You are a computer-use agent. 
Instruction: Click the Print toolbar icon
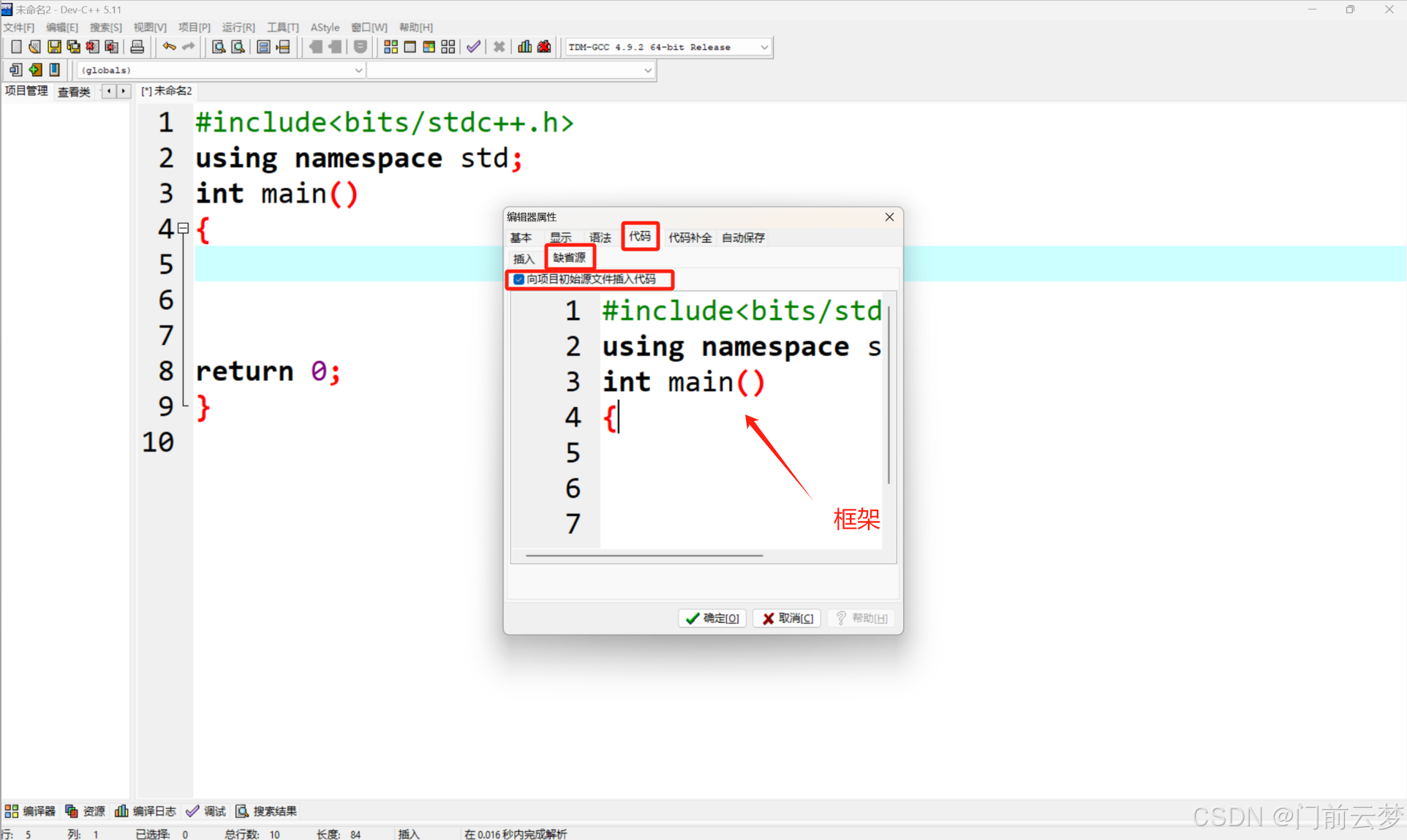click(137, 47)
